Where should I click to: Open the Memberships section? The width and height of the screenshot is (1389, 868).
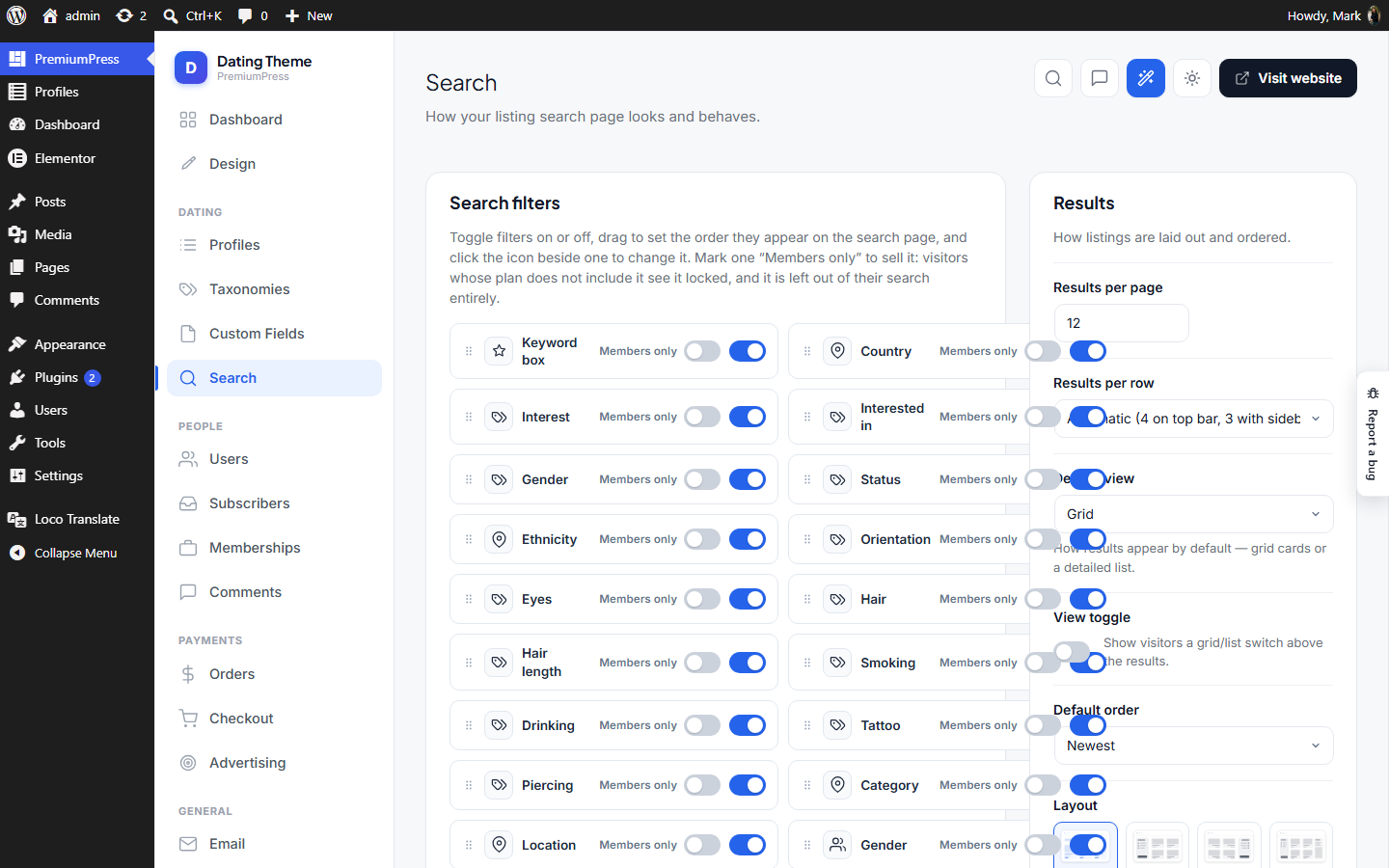(275, 548)
